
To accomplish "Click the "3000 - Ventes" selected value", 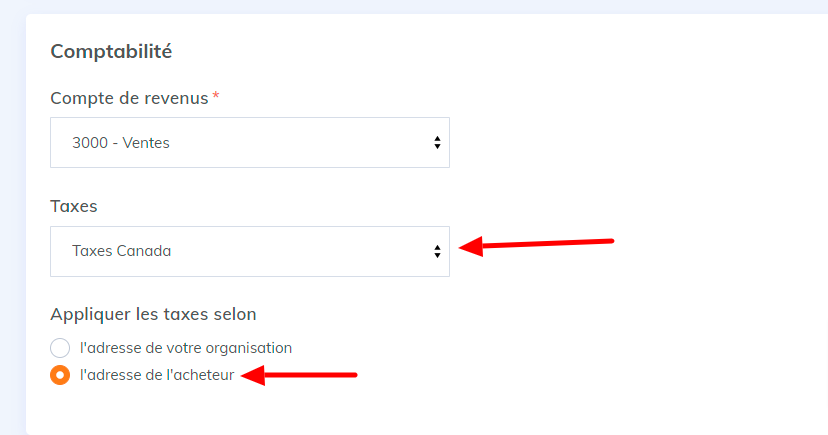I will (121, 143).
